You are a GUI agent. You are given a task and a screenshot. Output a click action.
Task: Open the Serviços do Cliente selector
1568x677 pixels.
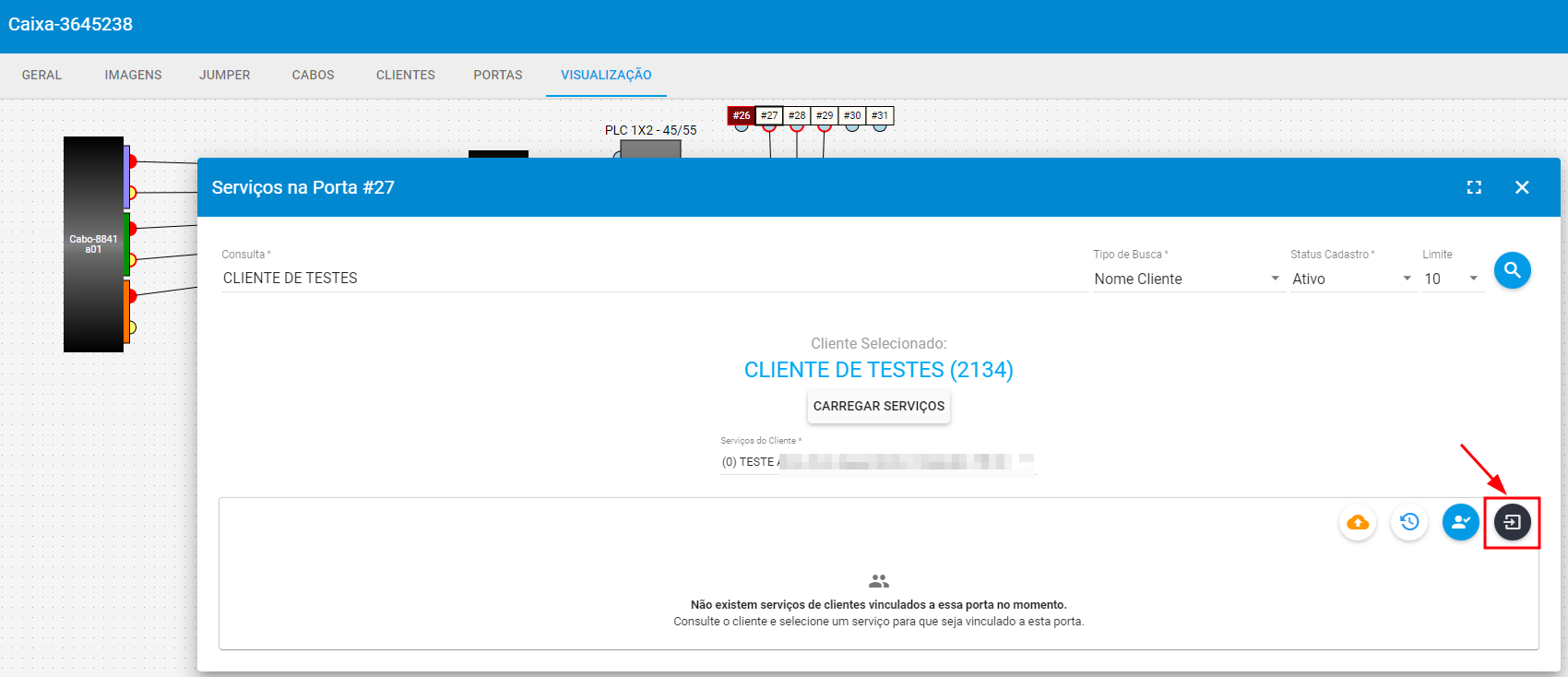pos(878,462)
